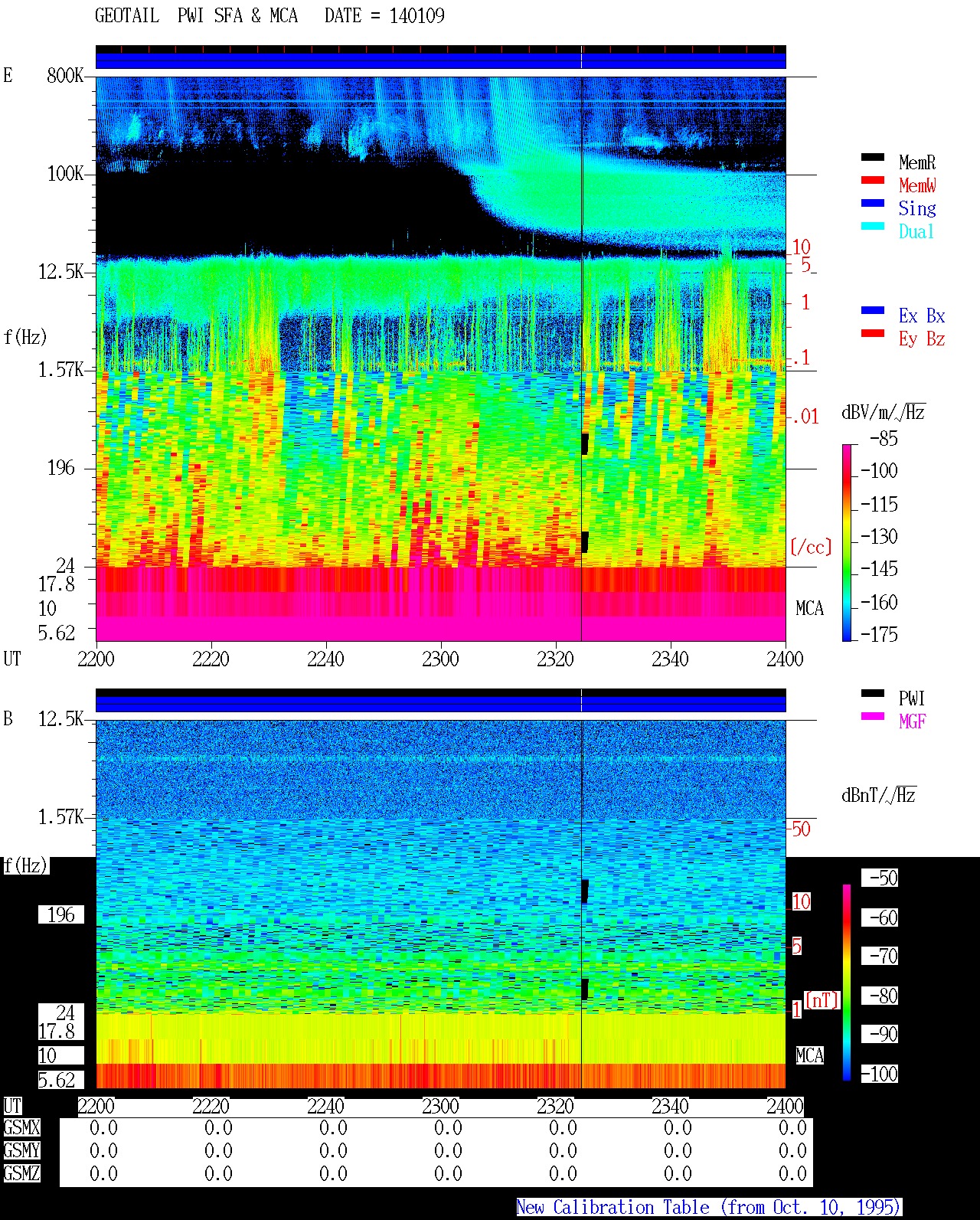
Task: Click the -130 color scale value
Action: click(x=879, y=536)
